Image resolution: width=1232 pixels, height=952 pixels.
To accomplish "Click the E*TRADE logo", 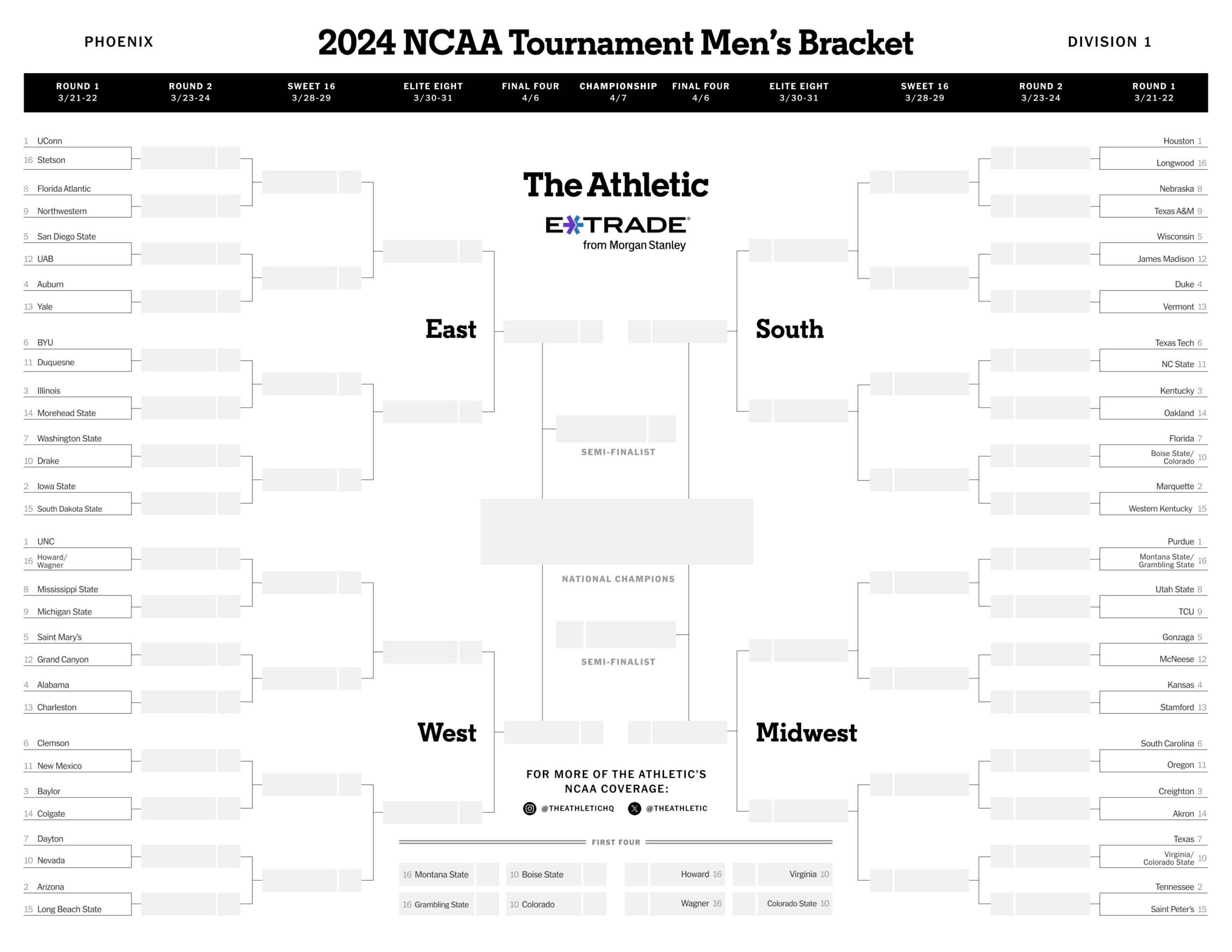I will pyautogui.click(x=617, y=225).
